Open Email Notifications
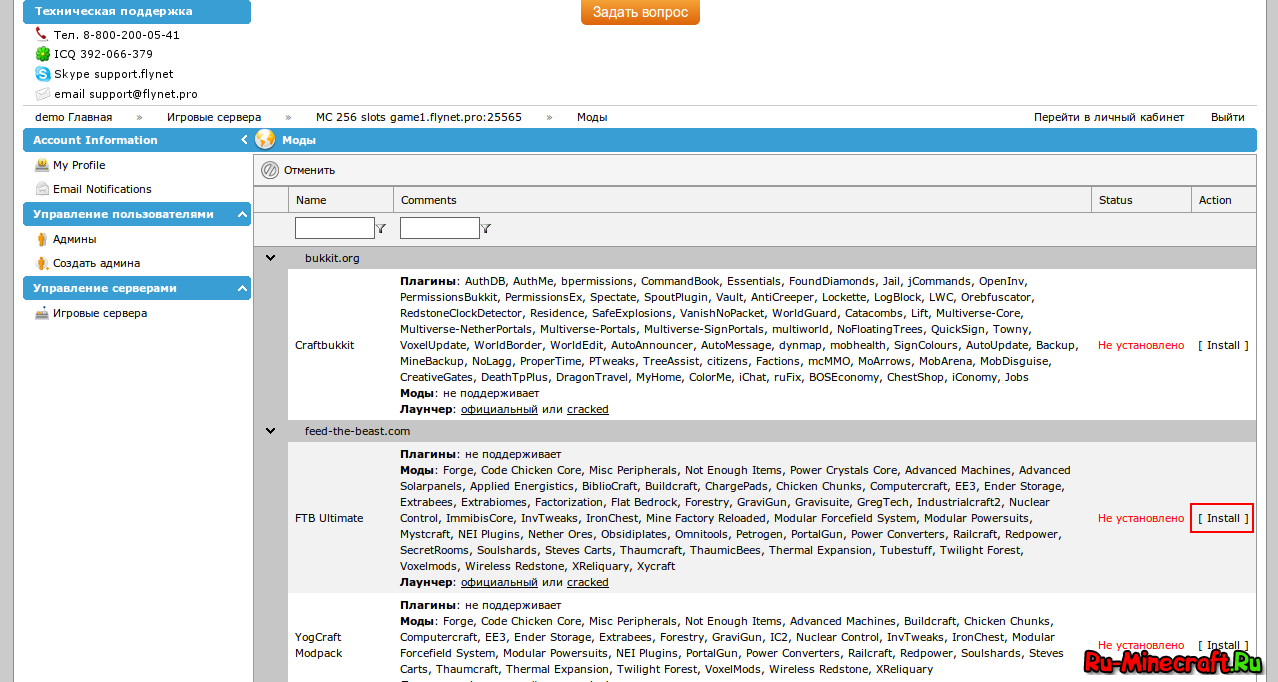 click(x=102, y=189)
